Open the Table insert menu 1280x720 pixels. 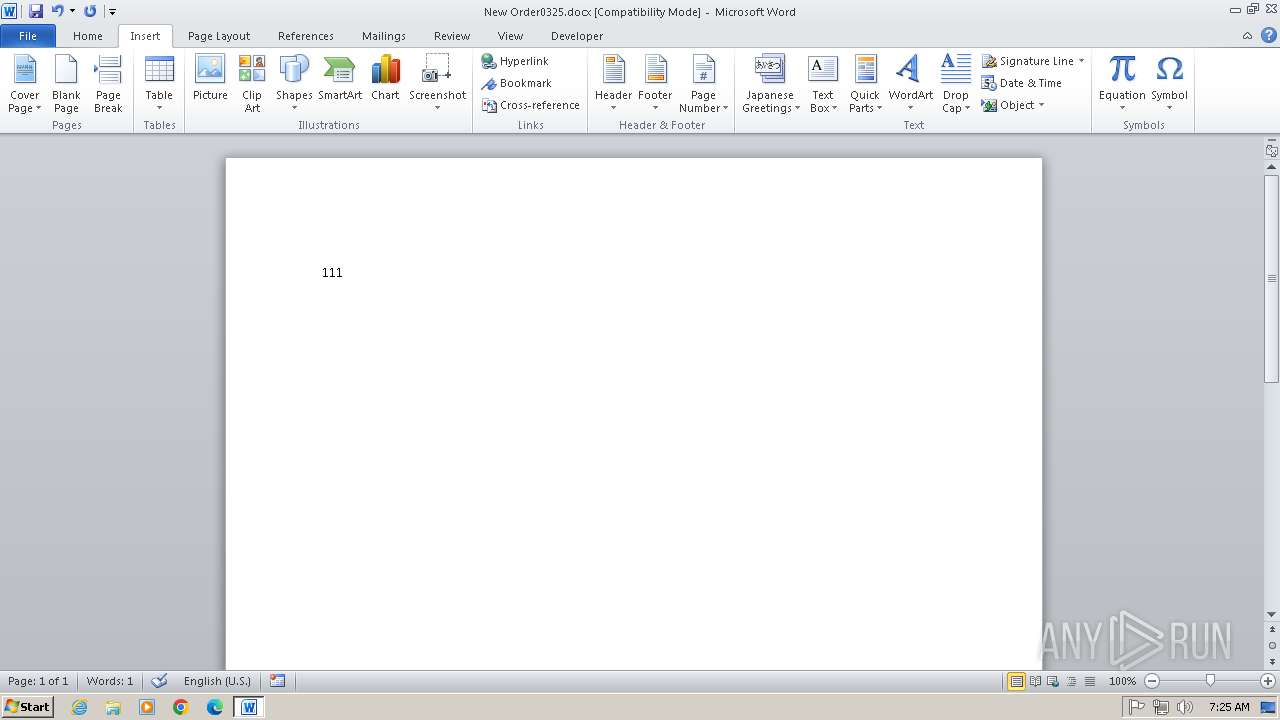[159, 84]
